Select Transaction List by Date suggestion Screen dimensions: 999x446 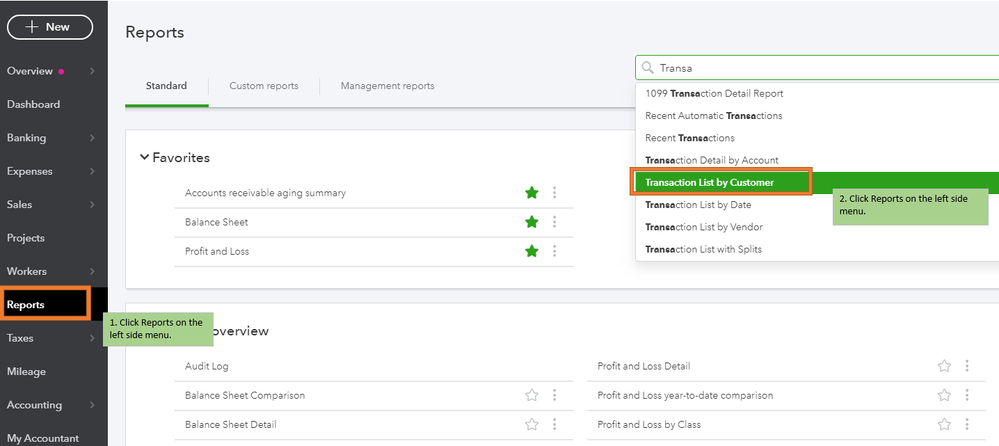[697, 205]
